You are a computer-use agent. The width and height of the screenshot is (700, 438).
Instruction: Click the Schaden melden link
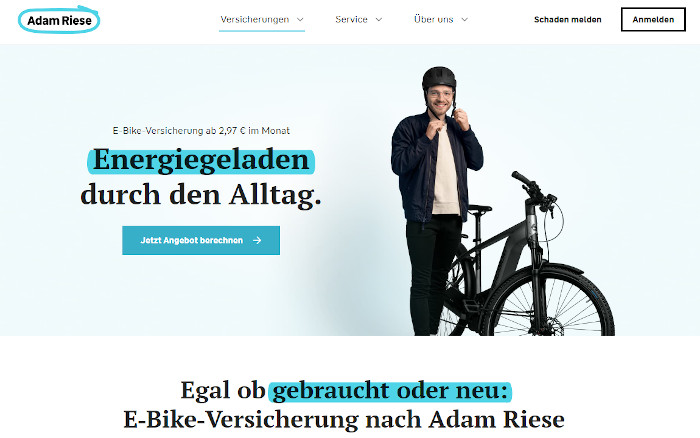pyautogui.click(x=567, y=20)
